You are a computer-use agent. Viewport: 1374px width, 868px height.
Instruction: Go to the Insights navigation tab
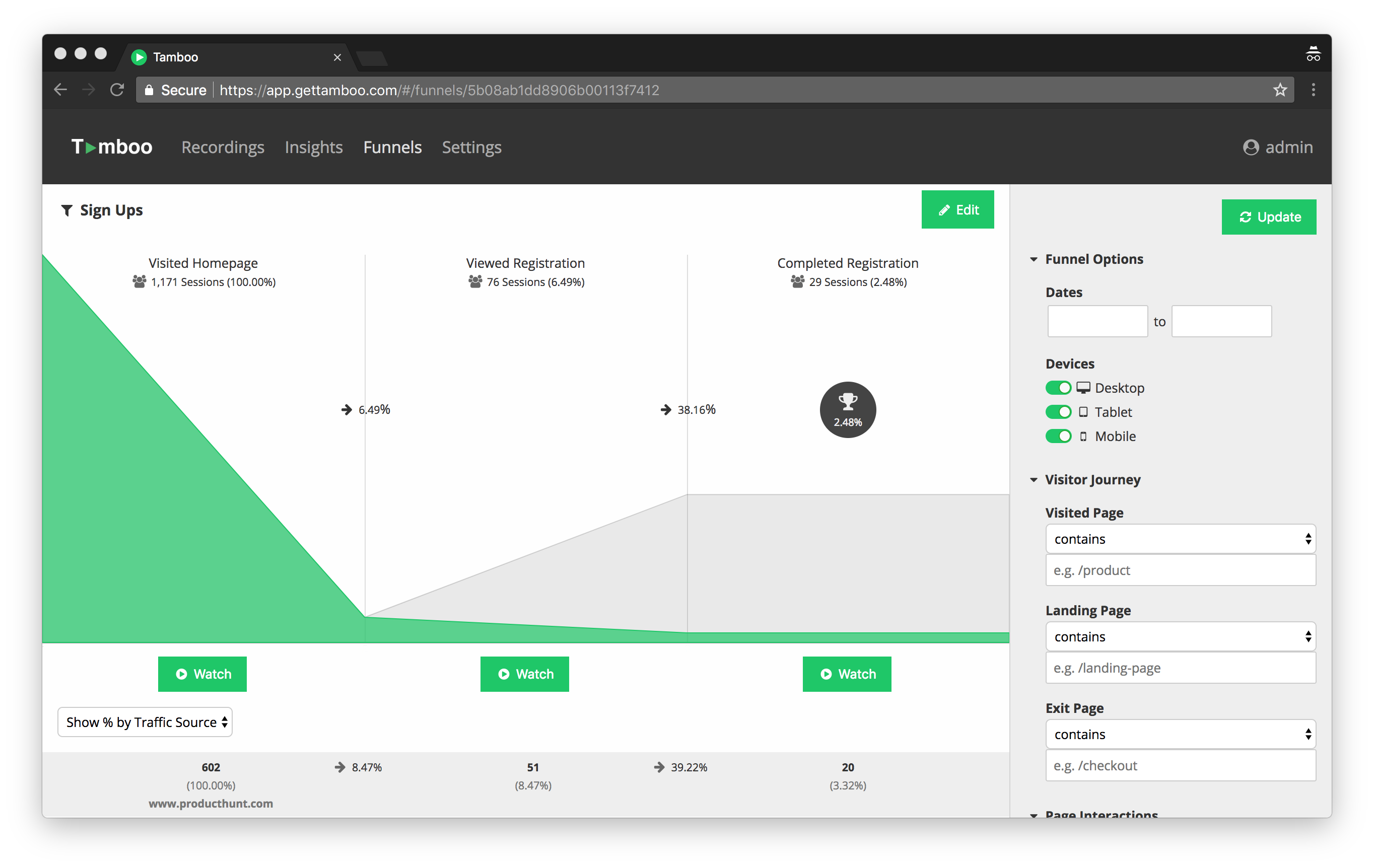coord(313,147)
